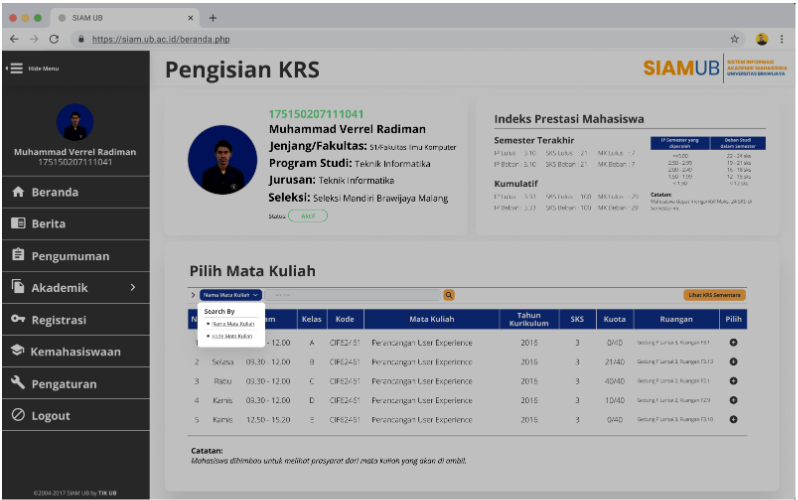Click the browser reload icon
Viewport: 798px width, 500px height.
tap(53, 39)
